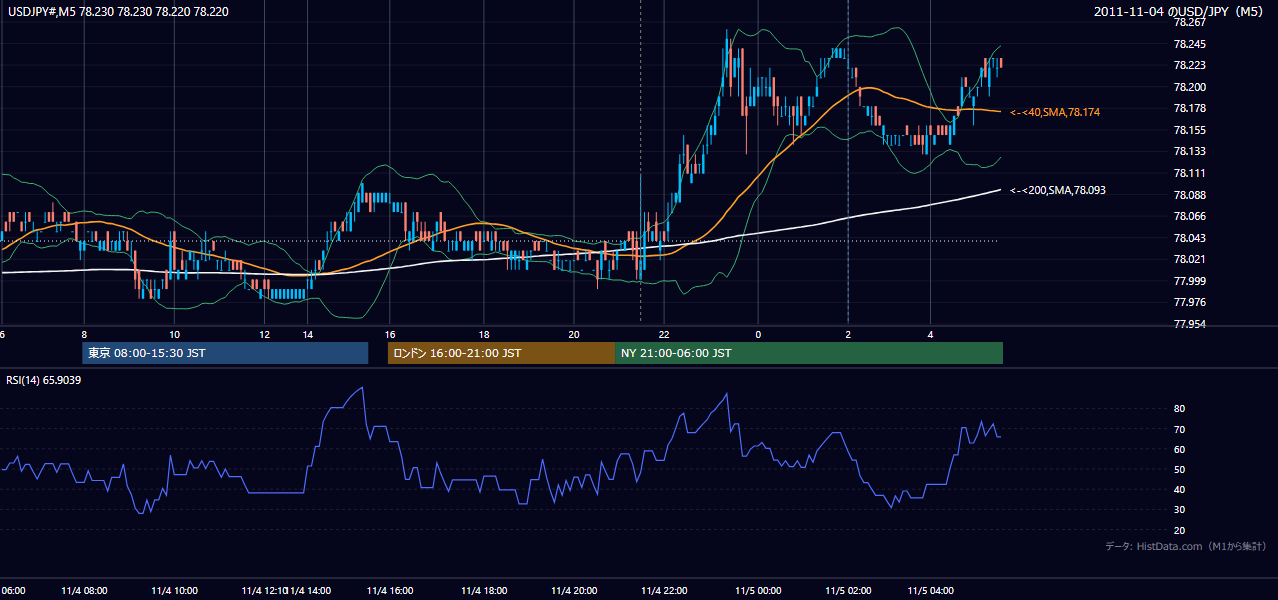Select the ロンドン 16:00-21:00 JST session bar
Image resolution: width=1278 pixels, height=600 pixels.
(x=501, y=353)
